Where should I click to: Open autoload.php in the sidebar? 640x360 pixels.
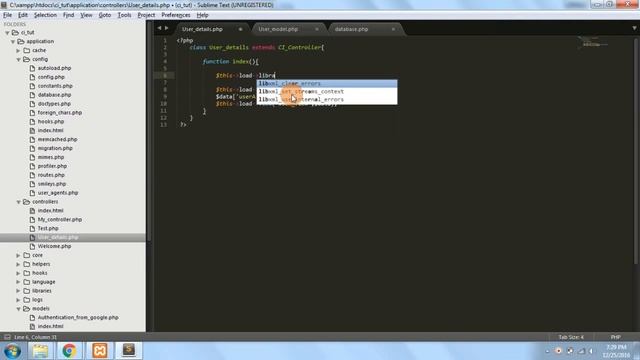point(54,68)
